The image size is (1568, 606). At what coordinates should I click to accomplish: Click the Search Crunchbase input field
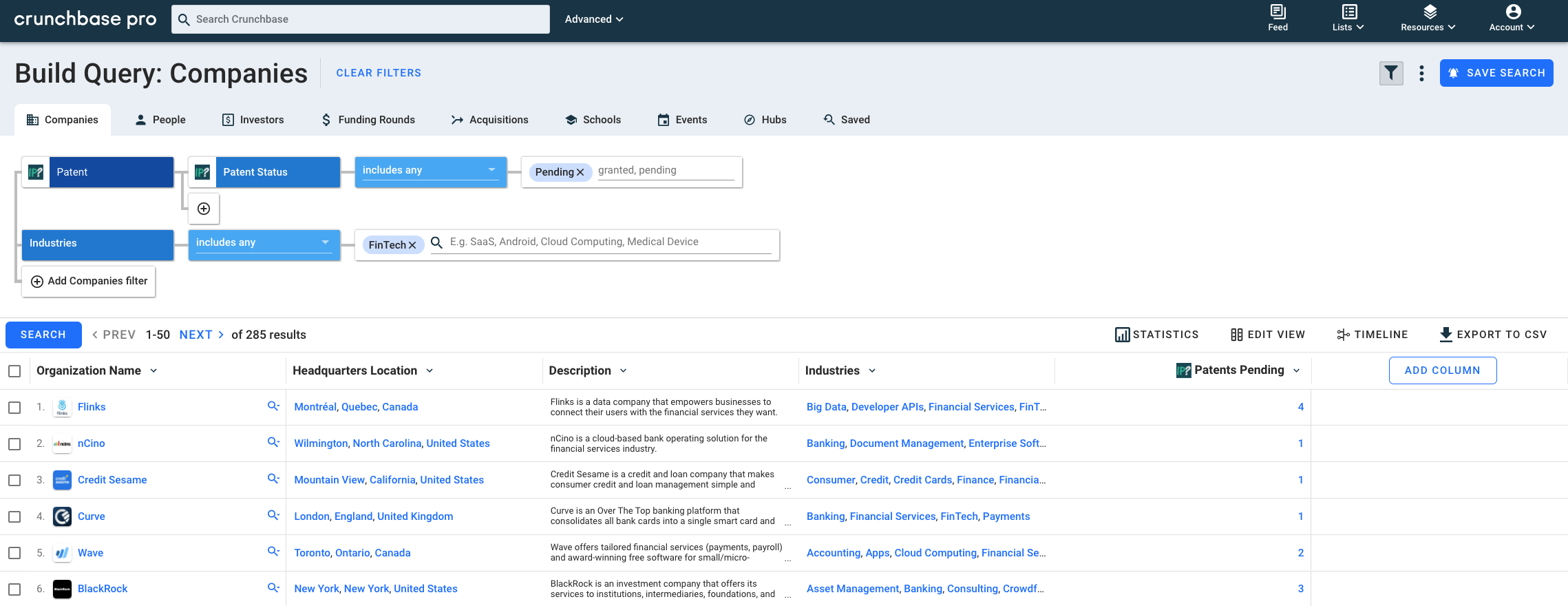(x=361, y=19)
